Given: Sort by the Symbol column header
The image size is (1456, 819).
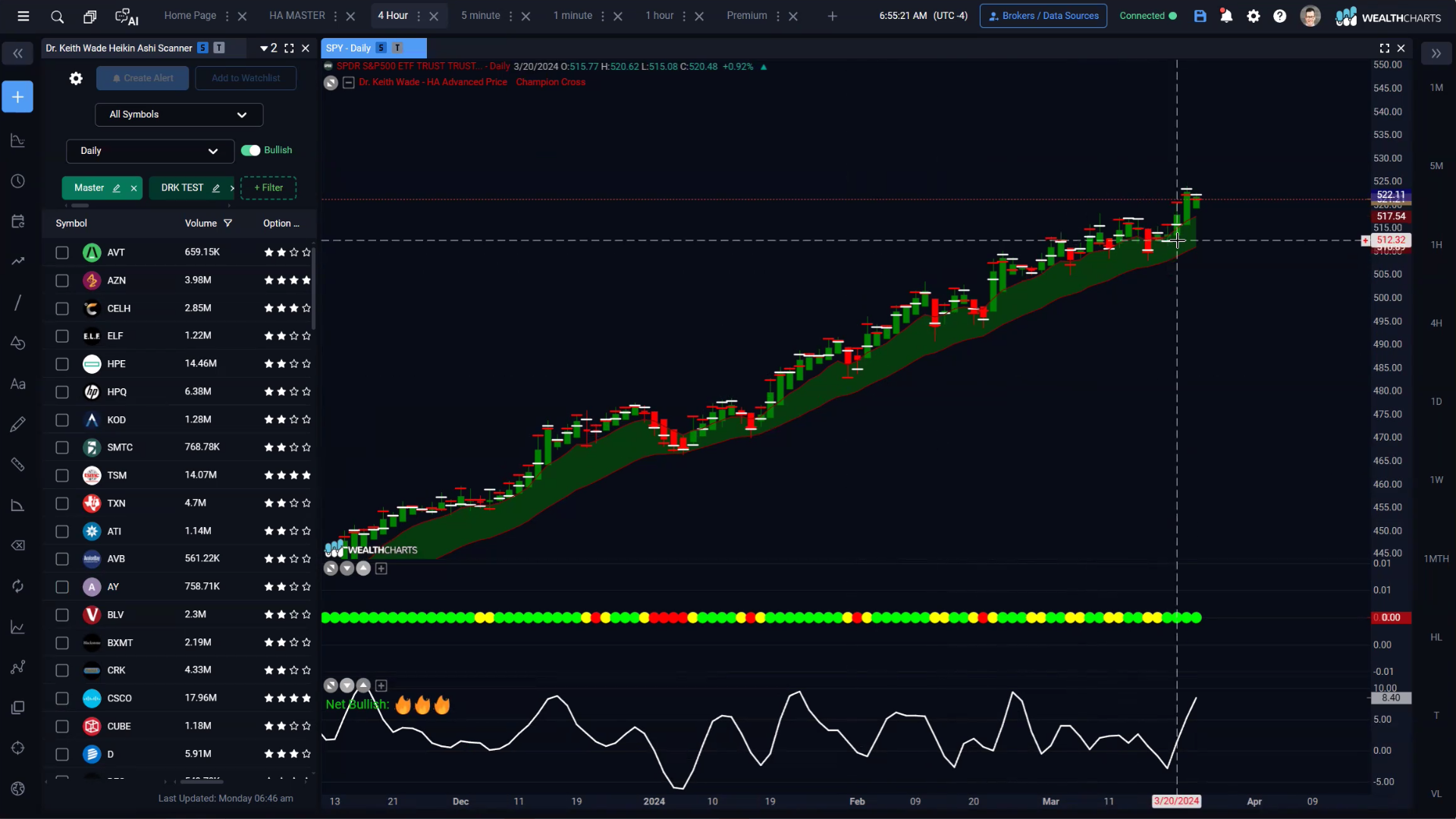Looking at the screenshot, I should (71, 223).
